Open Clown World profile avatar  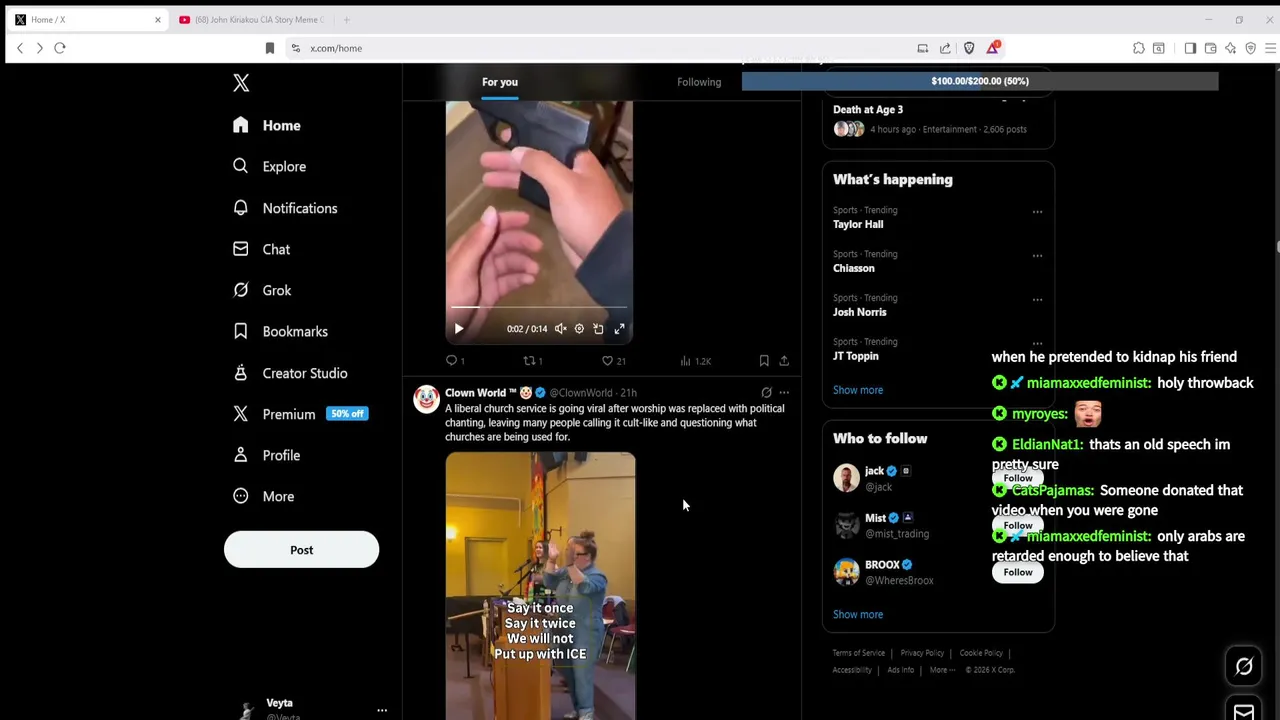426,399
